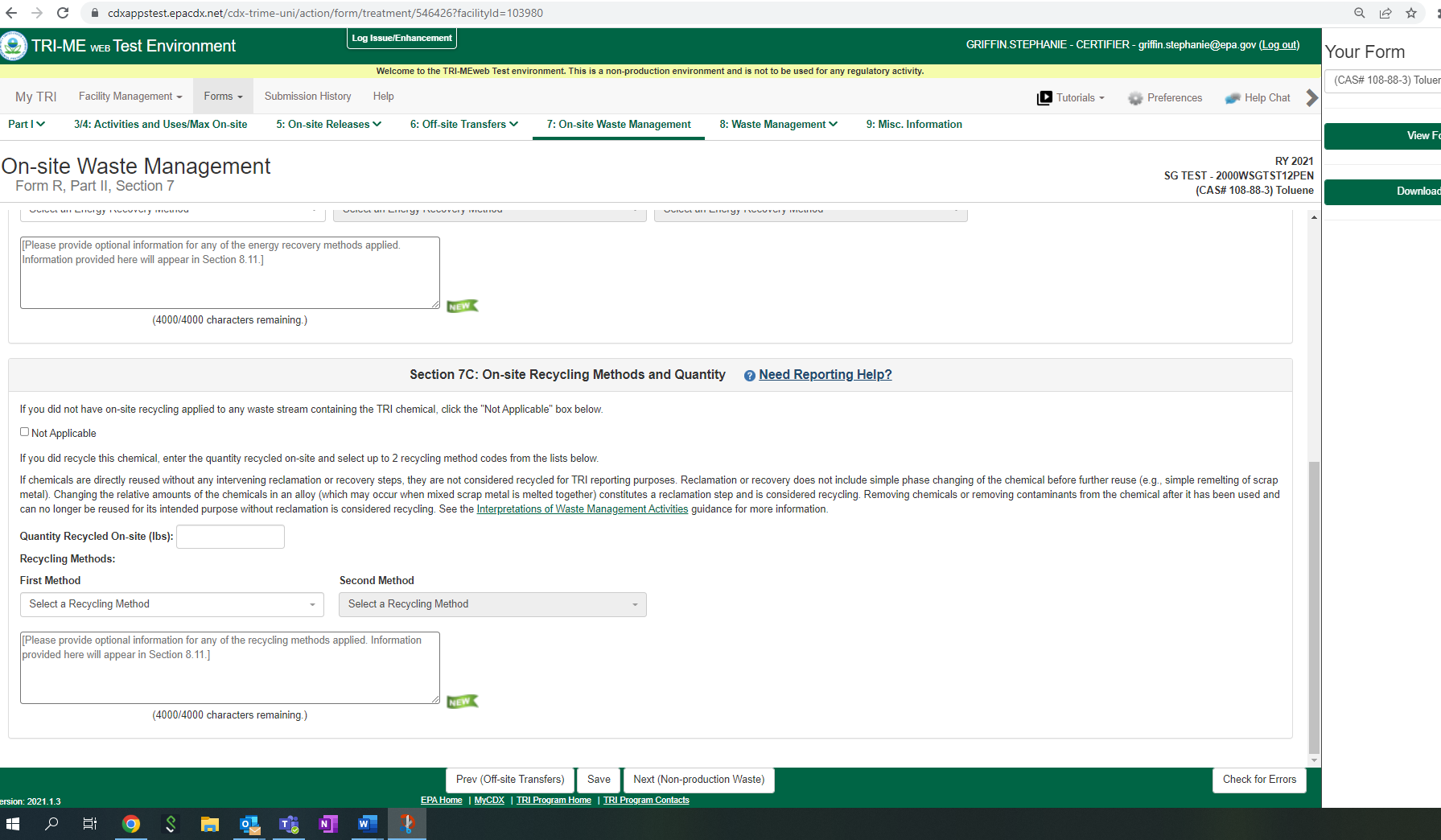
Task: Bookmark this page with the star icon
Action: point(1410,13)
